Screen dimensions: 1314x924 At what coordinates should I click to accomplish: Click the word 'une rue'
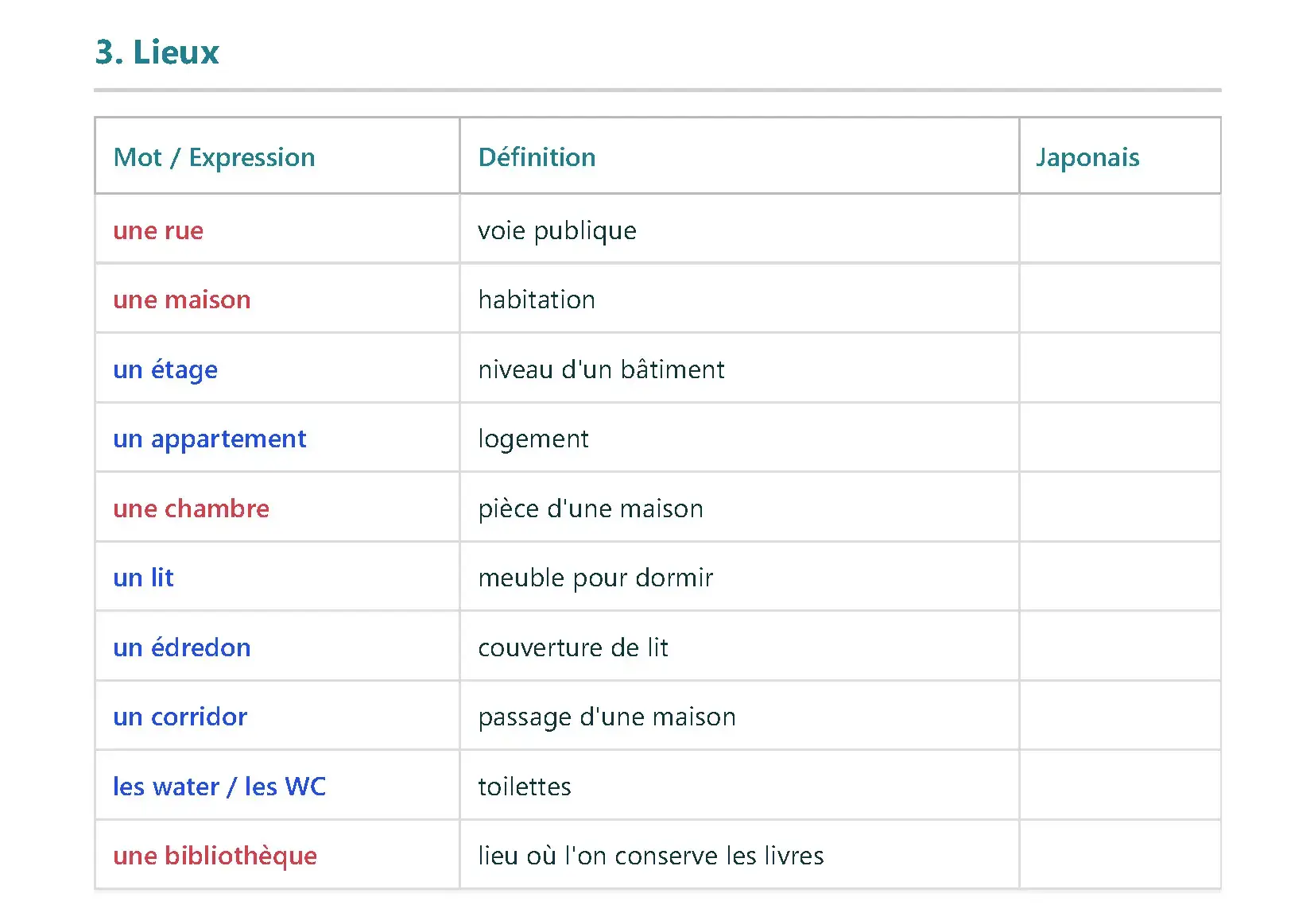[x=158, y=230]
